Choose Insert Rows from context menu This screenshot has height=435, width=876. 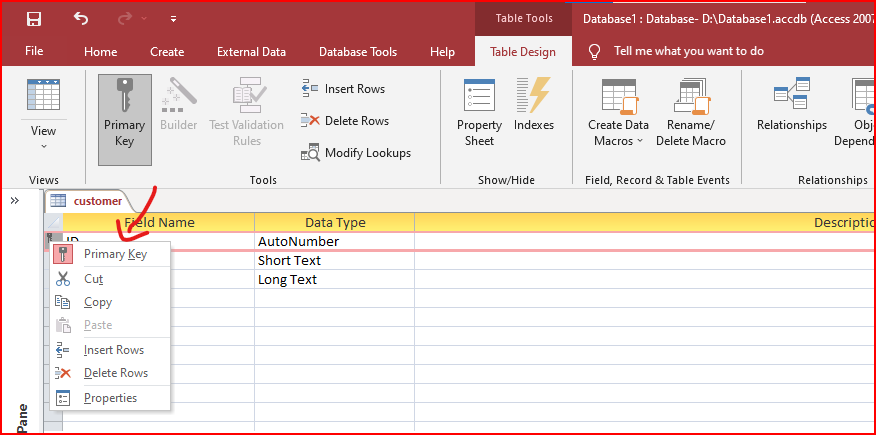(x=110, y=350)
